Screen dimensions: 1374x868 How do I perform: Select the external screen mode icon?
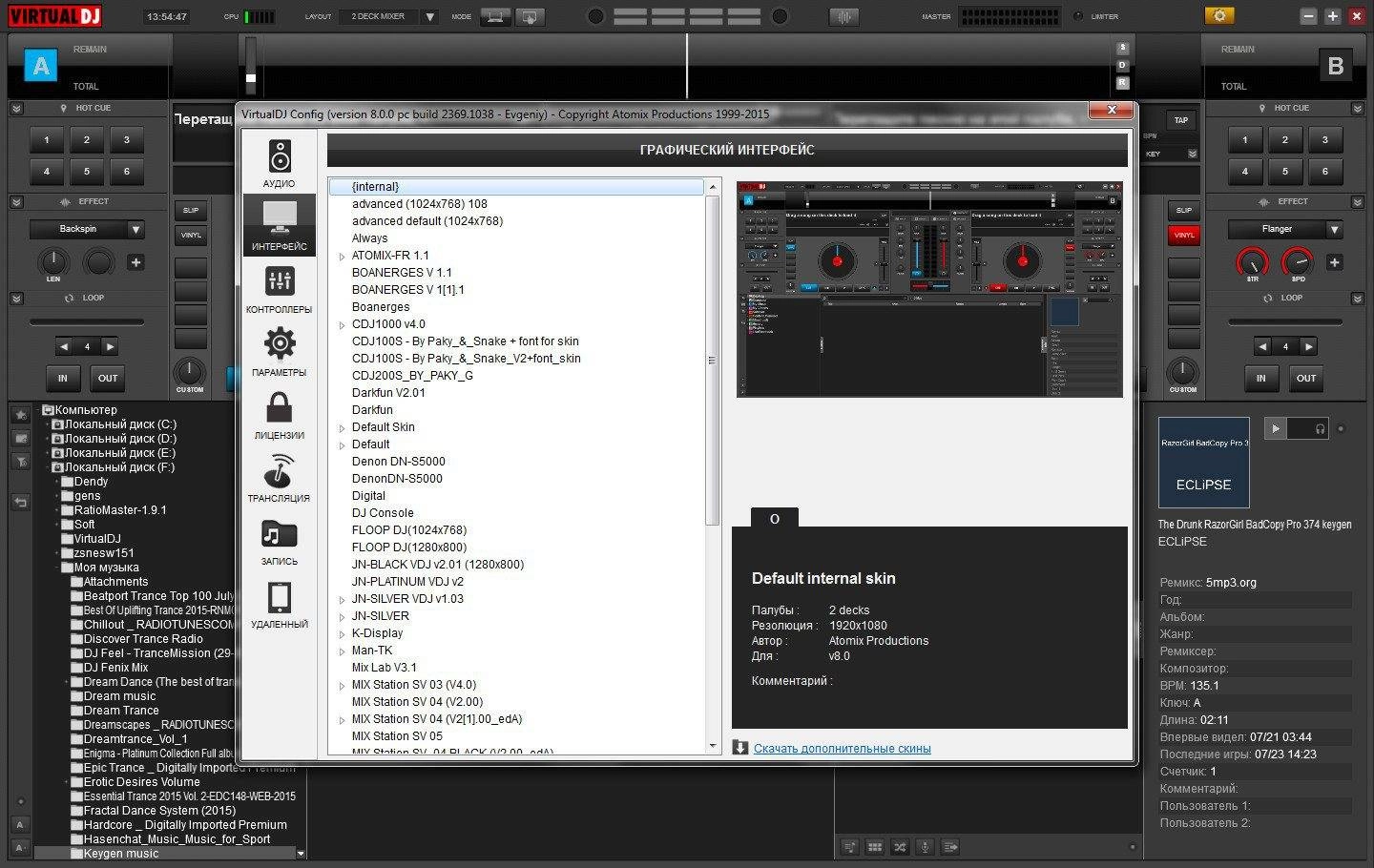point(530,16)
